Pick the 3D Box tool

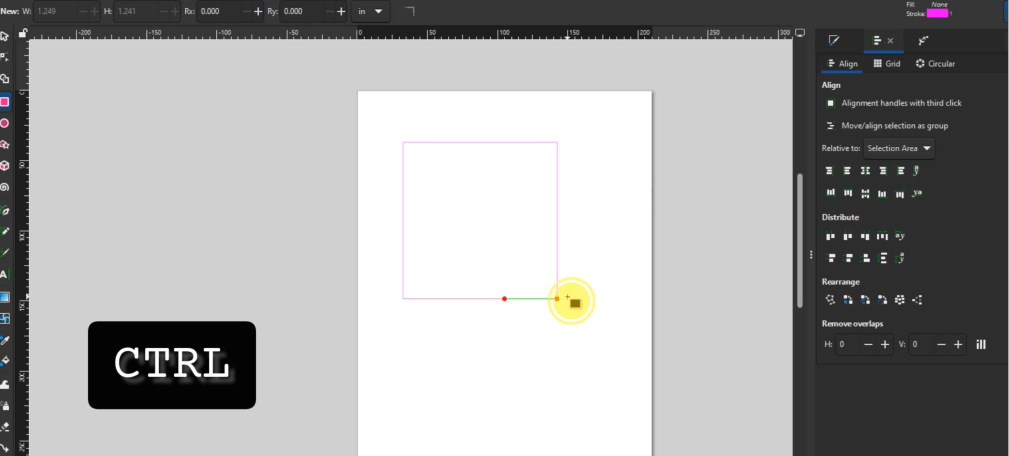[x=5, y=166]
